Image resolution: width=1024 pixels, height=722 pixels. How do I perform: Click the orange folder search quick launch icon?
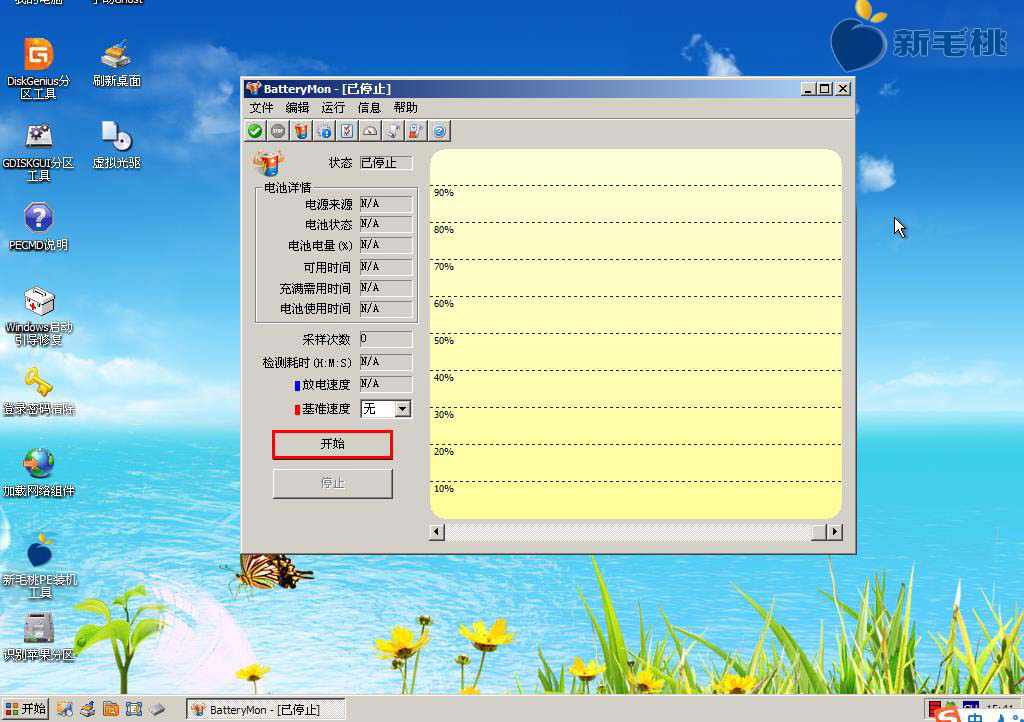click(x=111, y=709)
